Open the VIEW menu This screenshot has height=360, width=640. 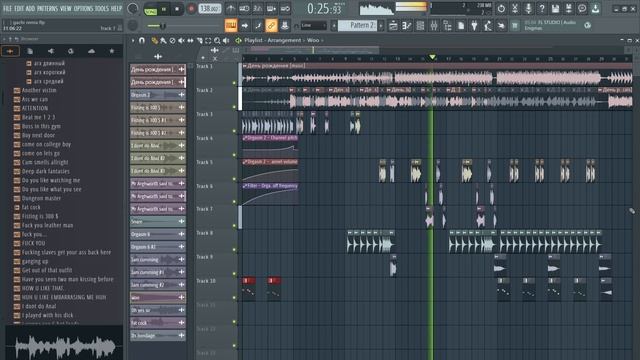(66, 9)
